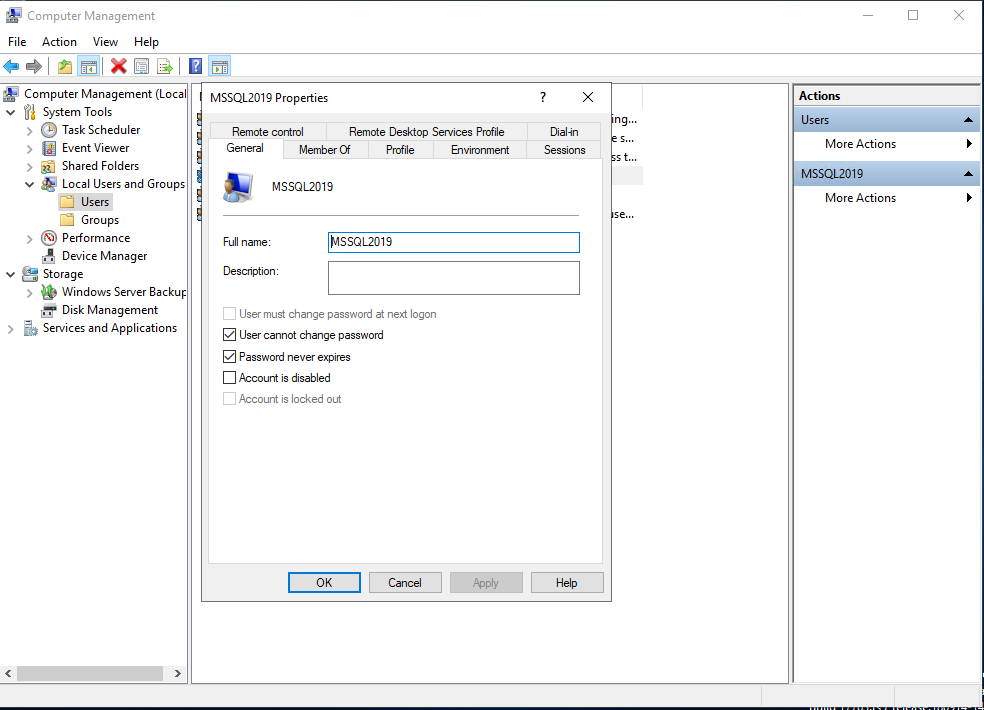Open the Help menu
Viewport: 984px width, 710px height.
coord(146,41)
